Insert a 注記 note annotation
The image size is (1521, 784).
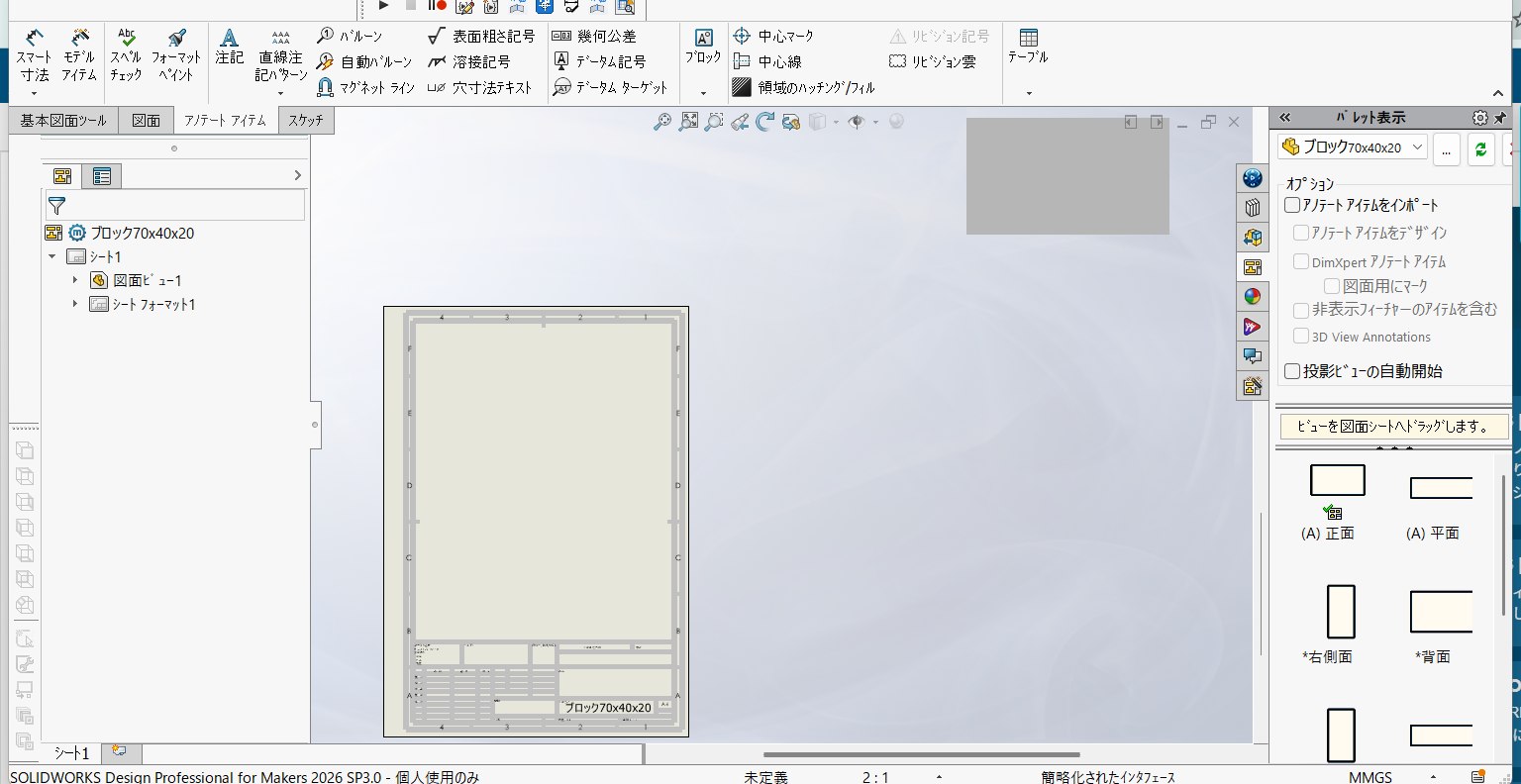click(229, 47)
